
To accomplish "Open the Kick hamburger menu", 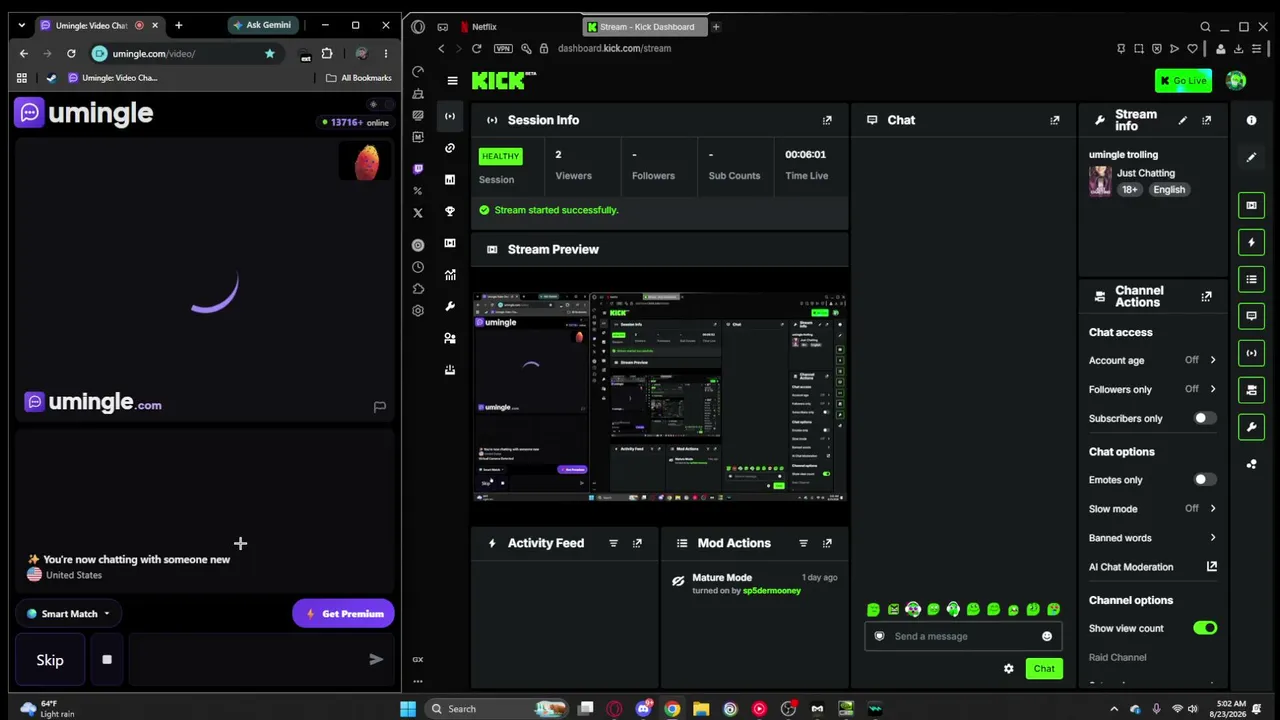I will [452, 81].
